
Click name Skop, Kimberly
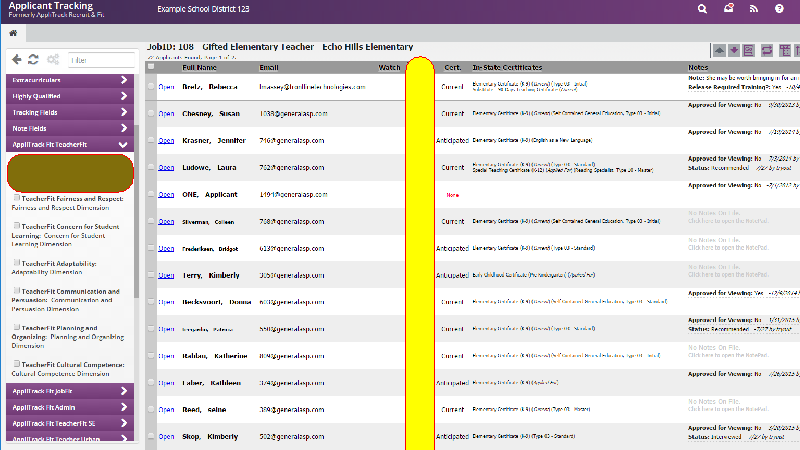pyautogui.click(x=210, y=437)
